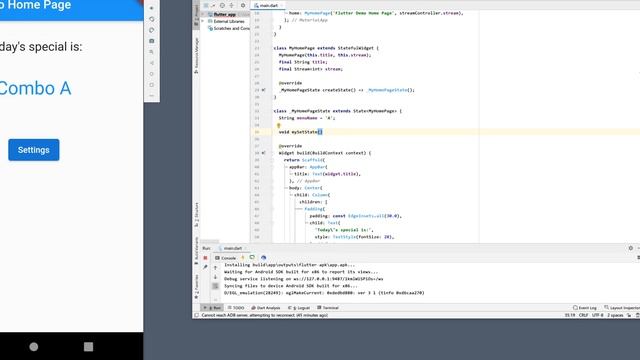The width and height of the screenshot is (640, 360).
Task: Click the status bar tool windows toggle icon
Action: (x=197, y=315)
